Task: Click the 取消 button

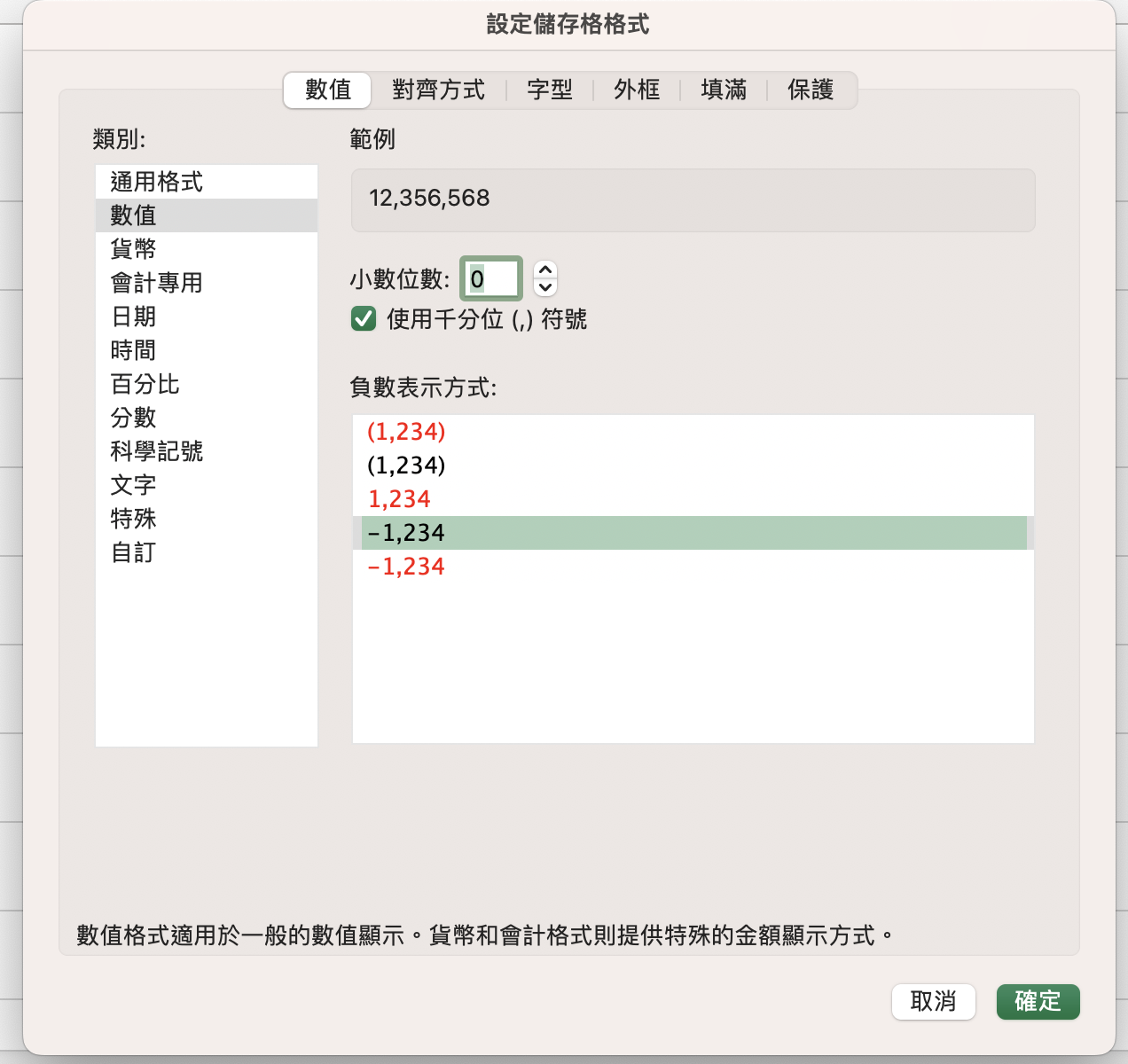Action: 933,1002
